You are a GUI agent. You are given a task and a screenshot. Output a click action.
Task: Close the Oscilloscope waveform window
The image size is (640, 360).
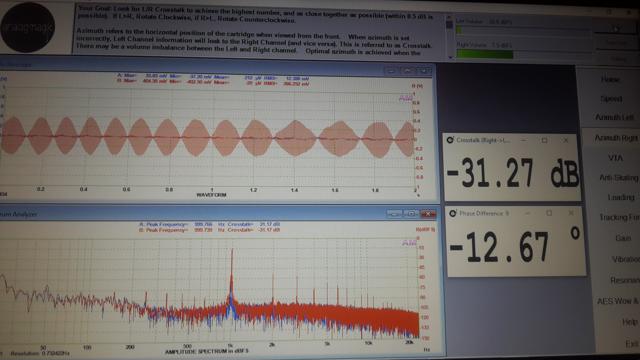tap(424, 71)
